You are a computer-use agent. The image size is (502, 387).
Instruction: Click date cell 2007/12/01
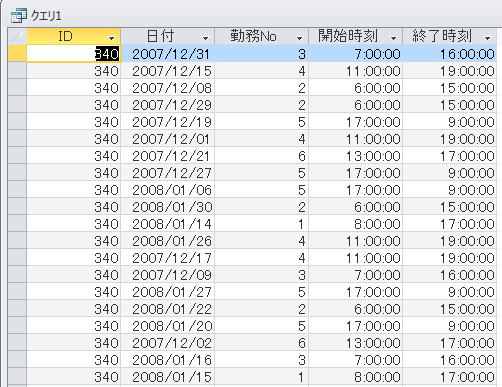pyautogui.click(x=168, y=139)
